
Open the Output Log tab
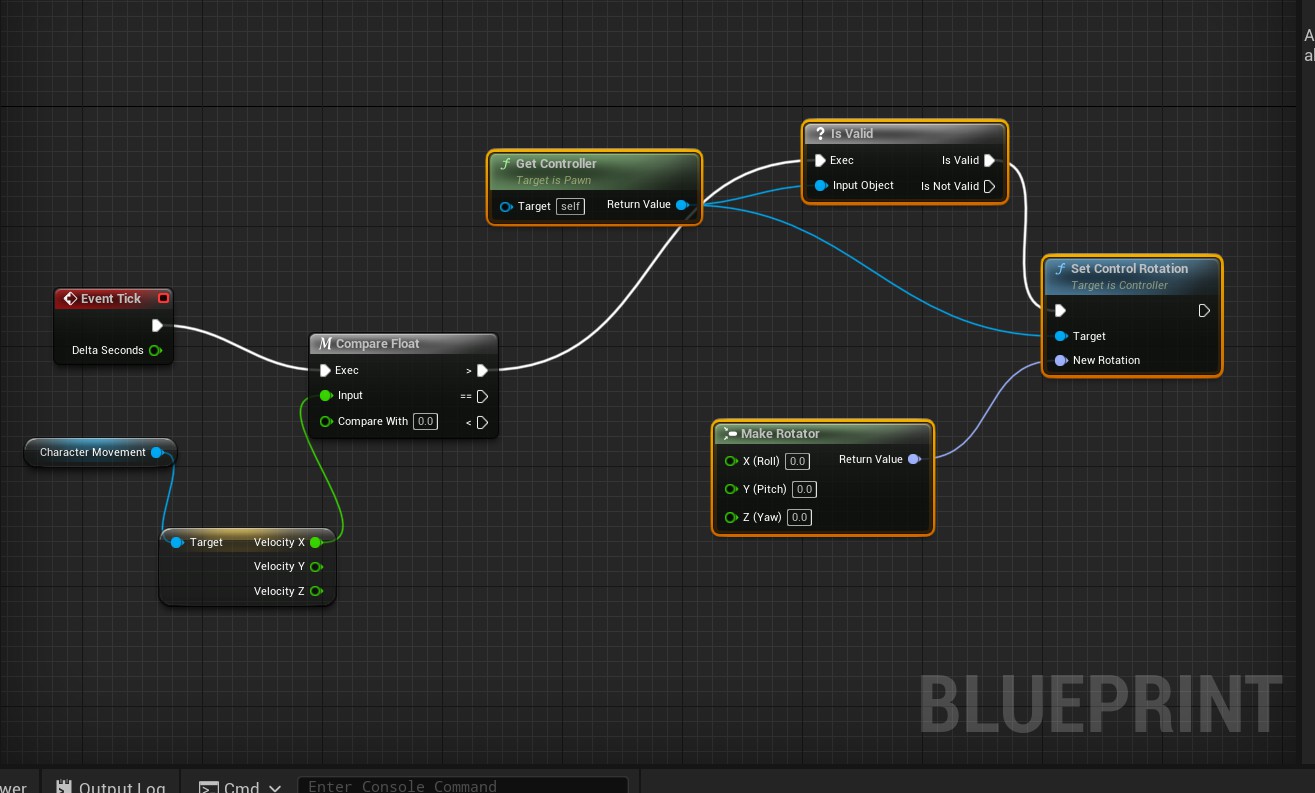coord(110,787)
